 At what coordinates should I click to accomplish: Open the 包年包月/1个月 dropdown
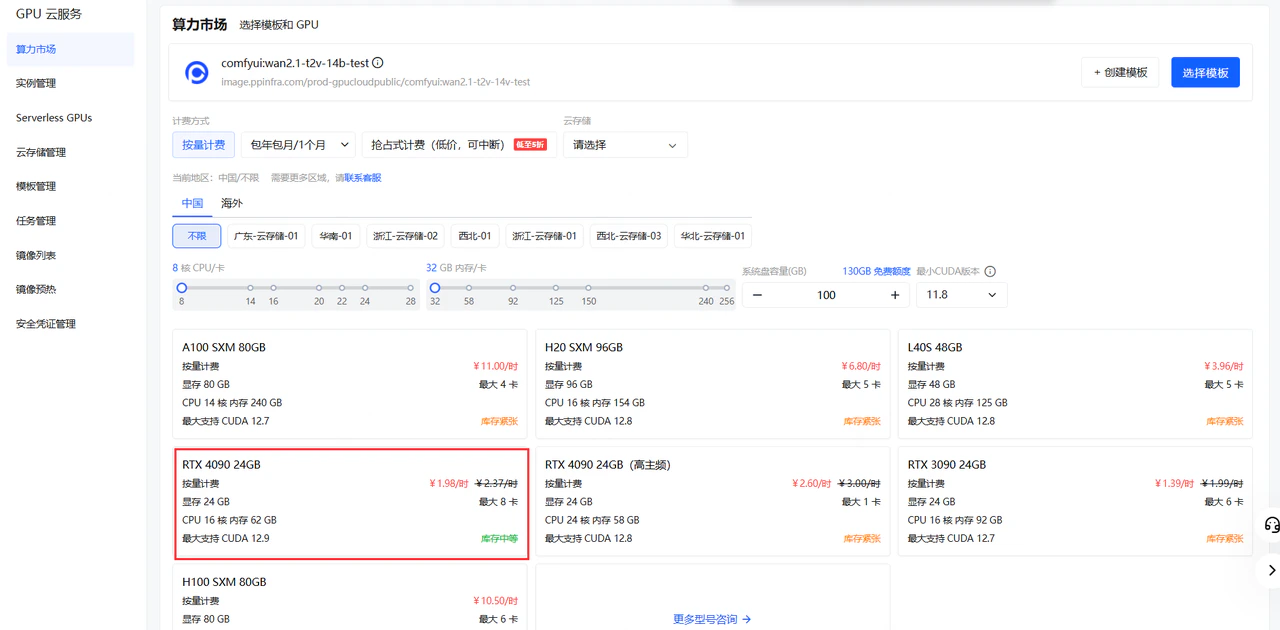(x=298, y=145)
